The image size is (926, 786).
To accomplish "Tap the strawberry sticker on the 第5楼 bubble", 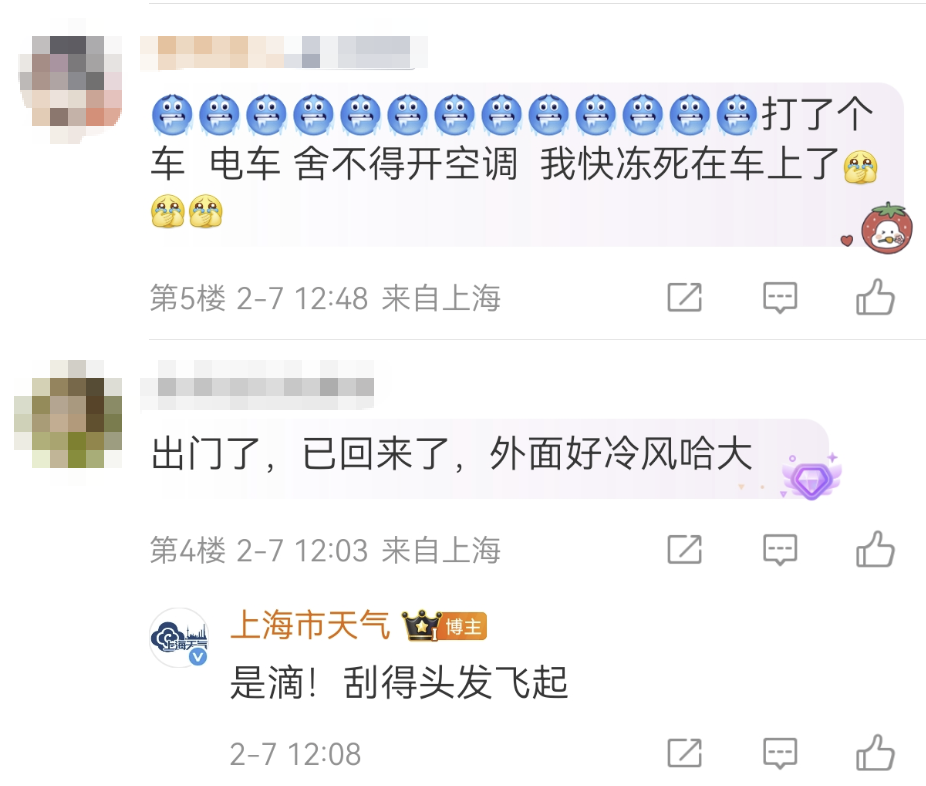I will pos(886,229).
